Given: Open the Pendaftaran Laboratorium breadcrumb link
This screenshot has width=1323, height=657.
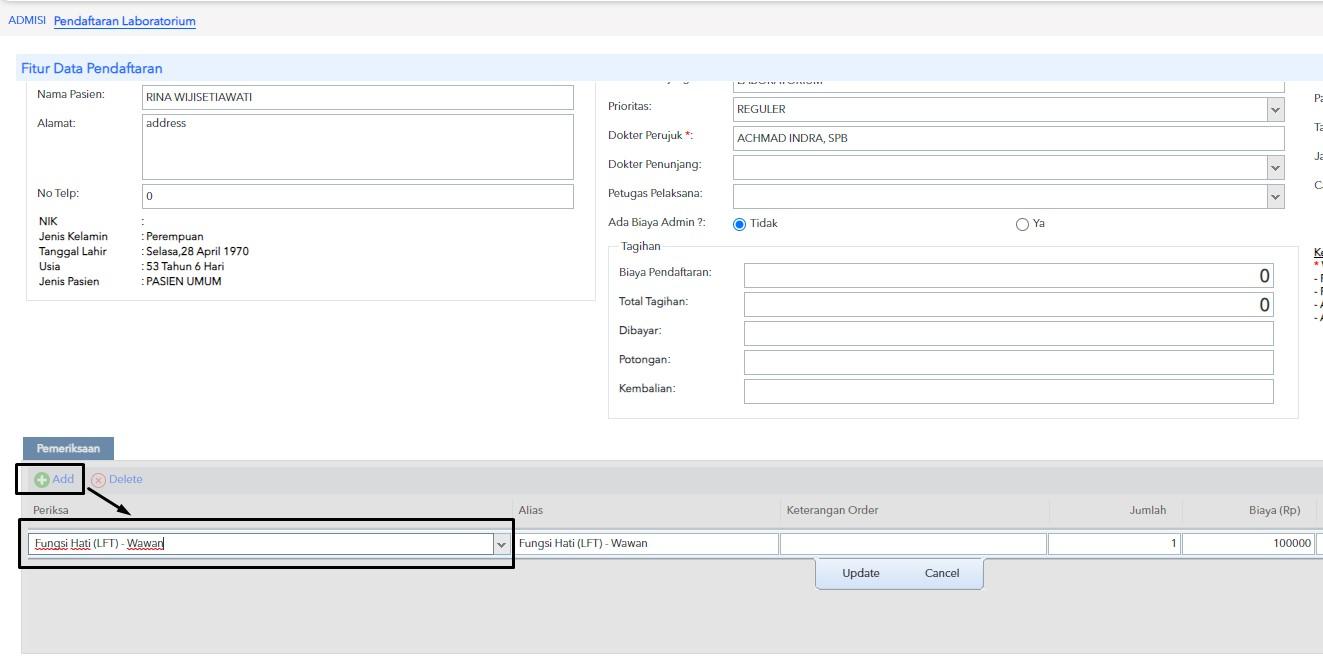Looking at the screenshot, I should (125, 21).
